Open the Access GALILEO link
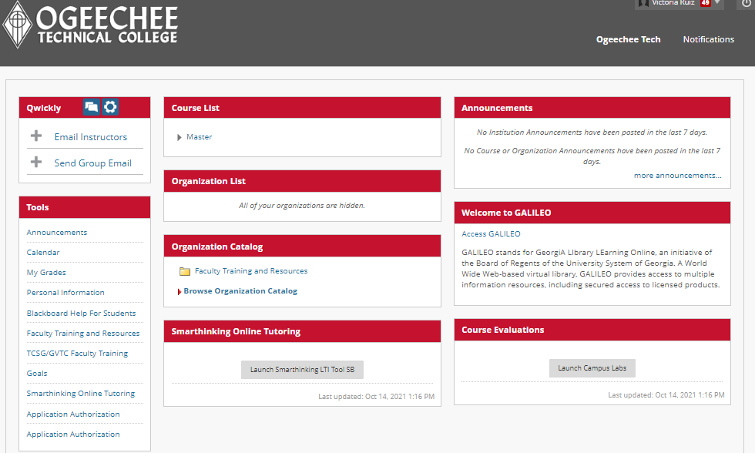 (x=491, y=234)
